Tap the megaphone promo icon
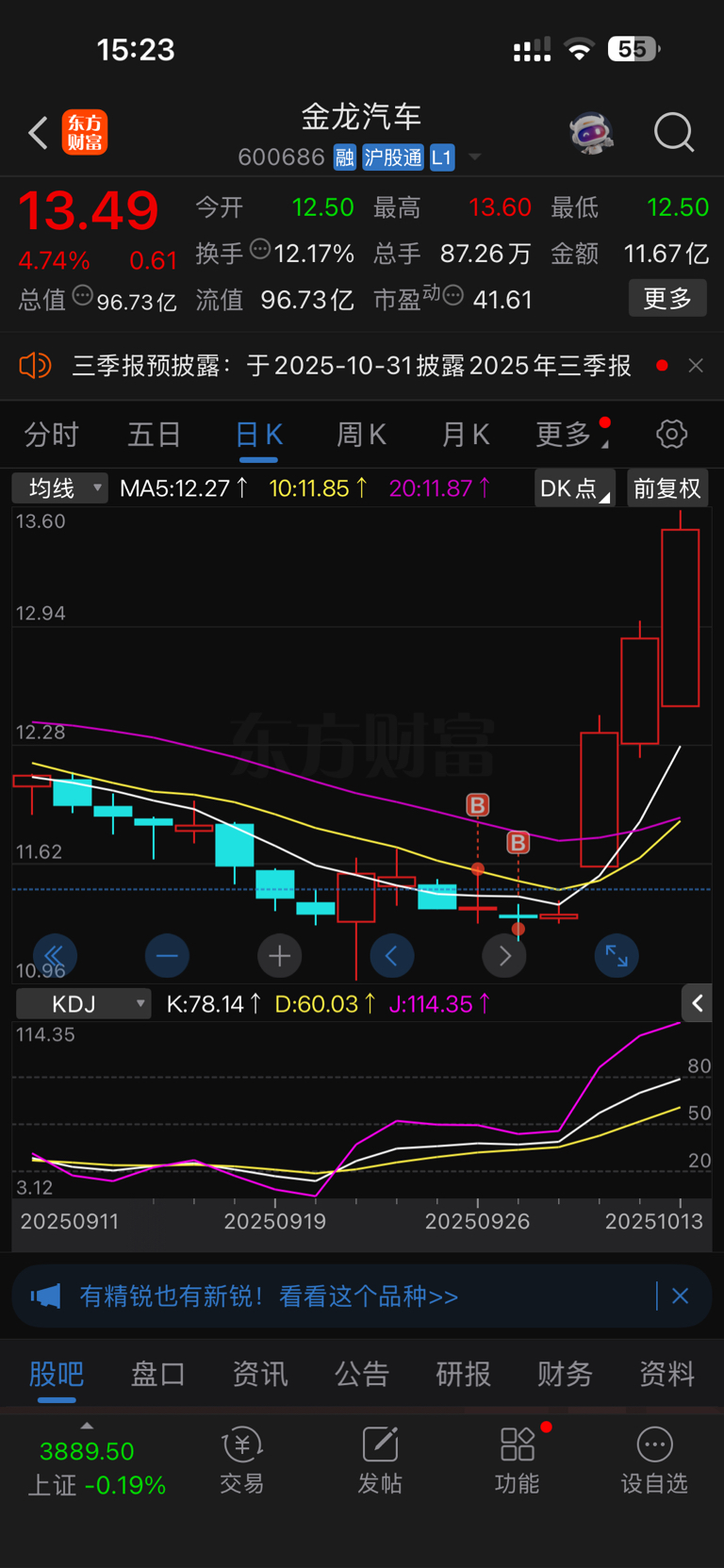Image resolution: width=724 pixels, height=1568 pixels. 45,1296
